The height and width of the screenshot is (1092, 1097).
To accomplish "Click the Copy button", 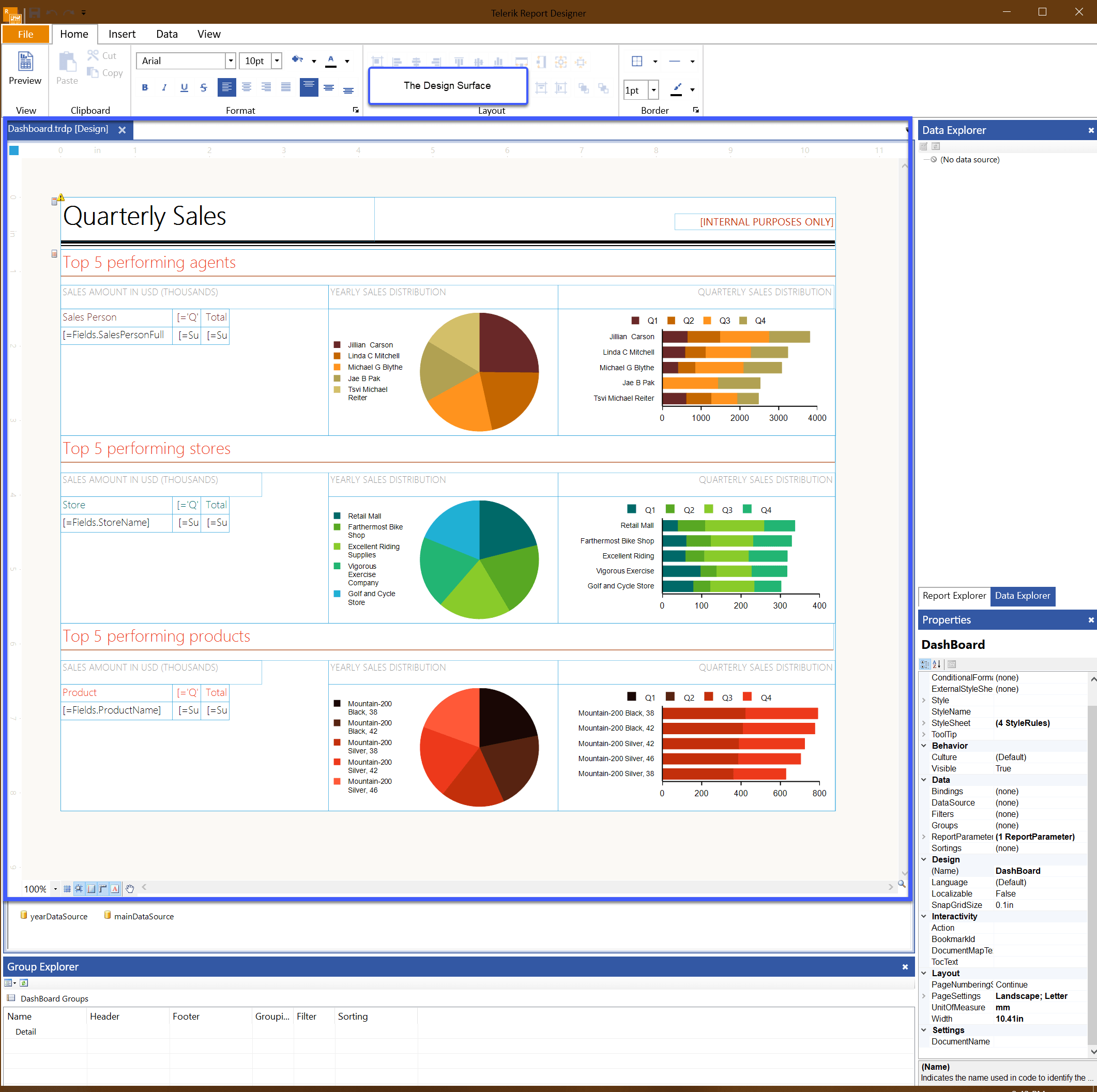I will point(104,73).
